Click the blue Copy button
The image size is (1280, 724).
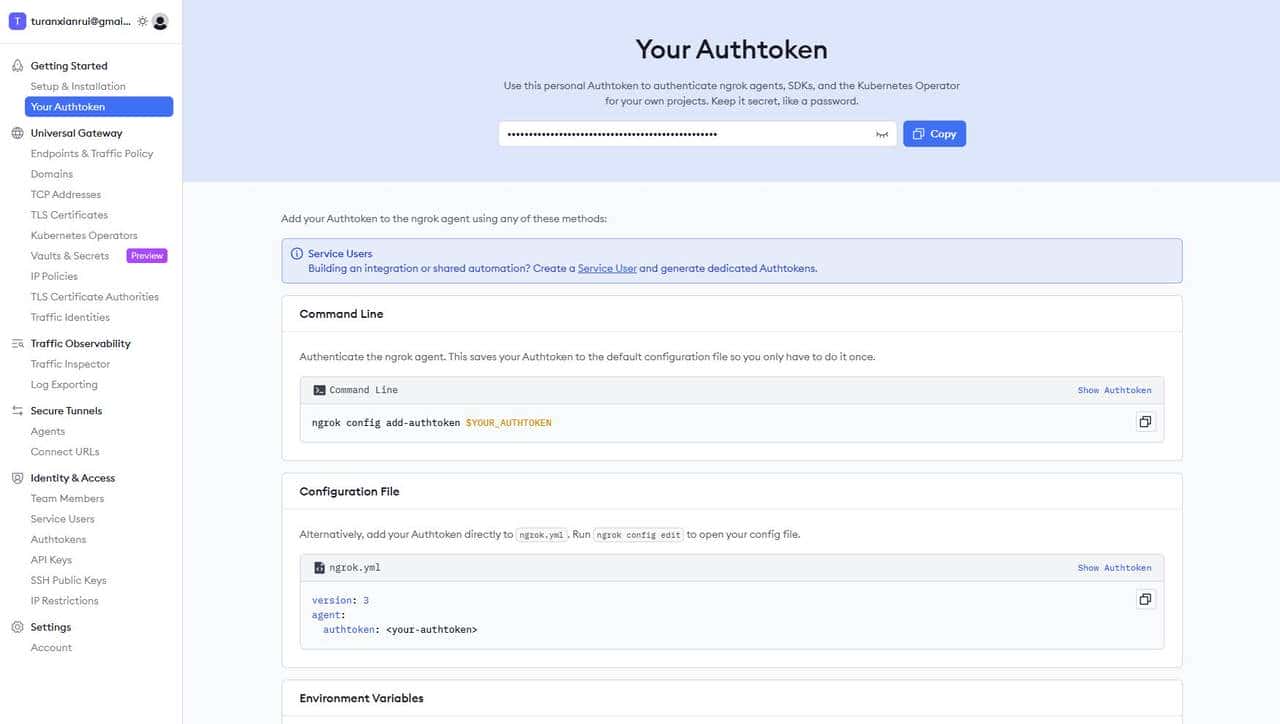(933, 133)
